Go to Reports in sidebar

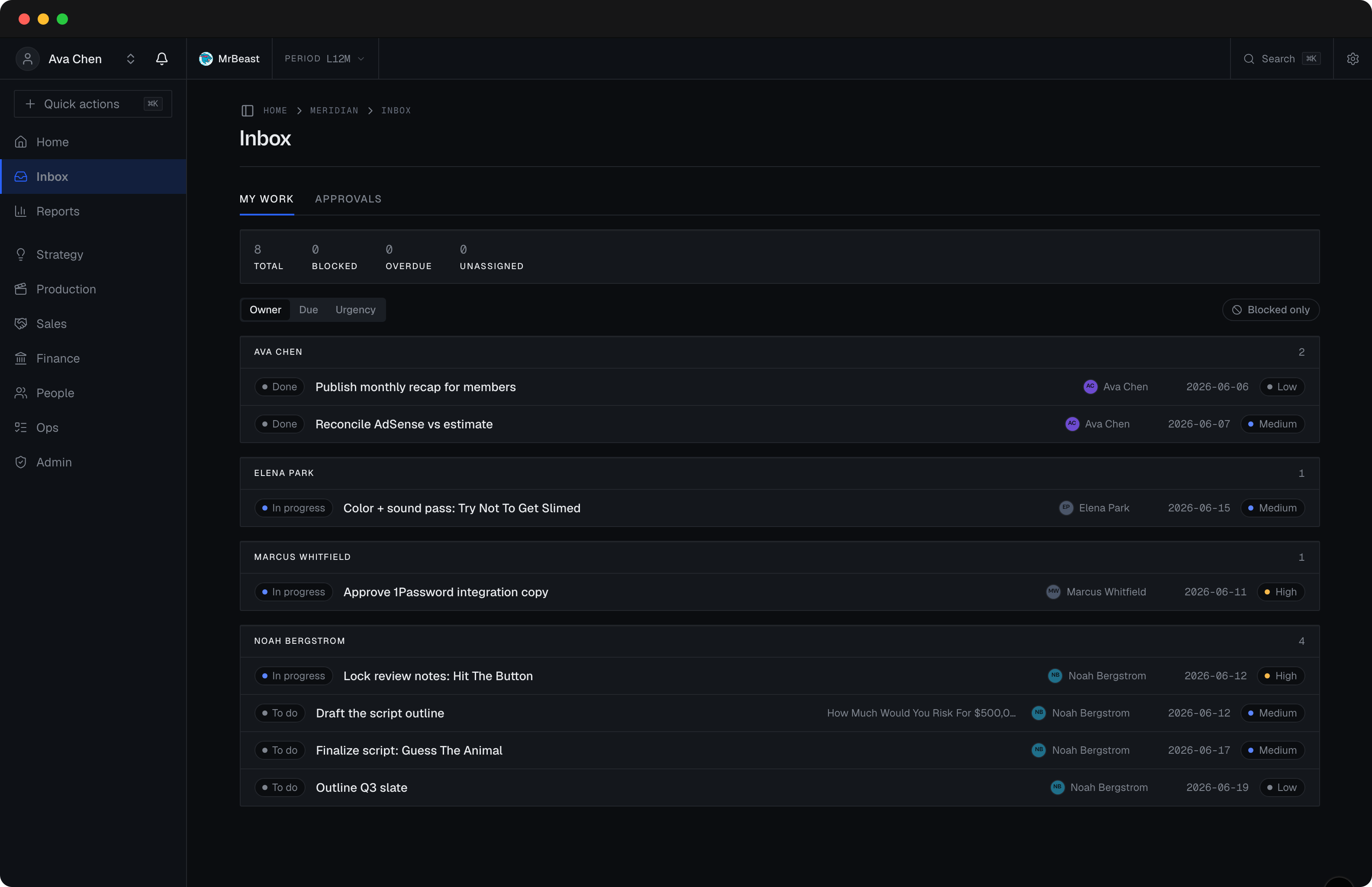[x=93, y=212]
